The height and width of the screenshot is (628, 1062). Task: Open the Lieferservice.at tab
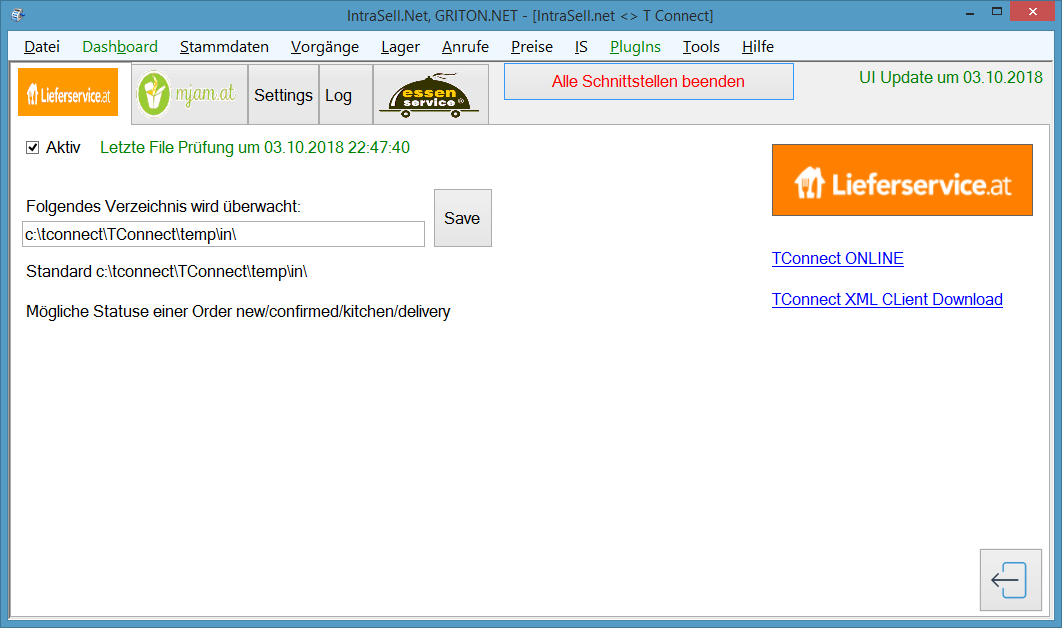[68, 93]
